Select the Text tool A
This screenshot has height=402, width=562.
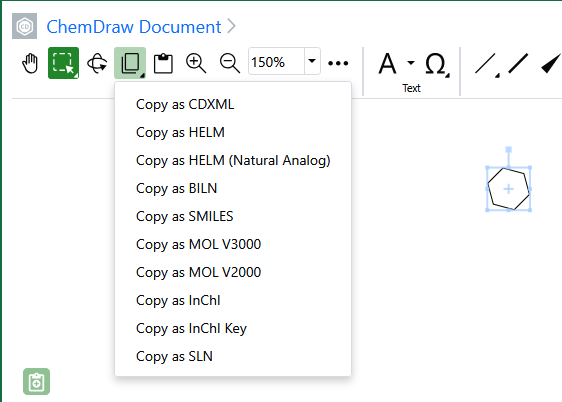coord(387,63)
